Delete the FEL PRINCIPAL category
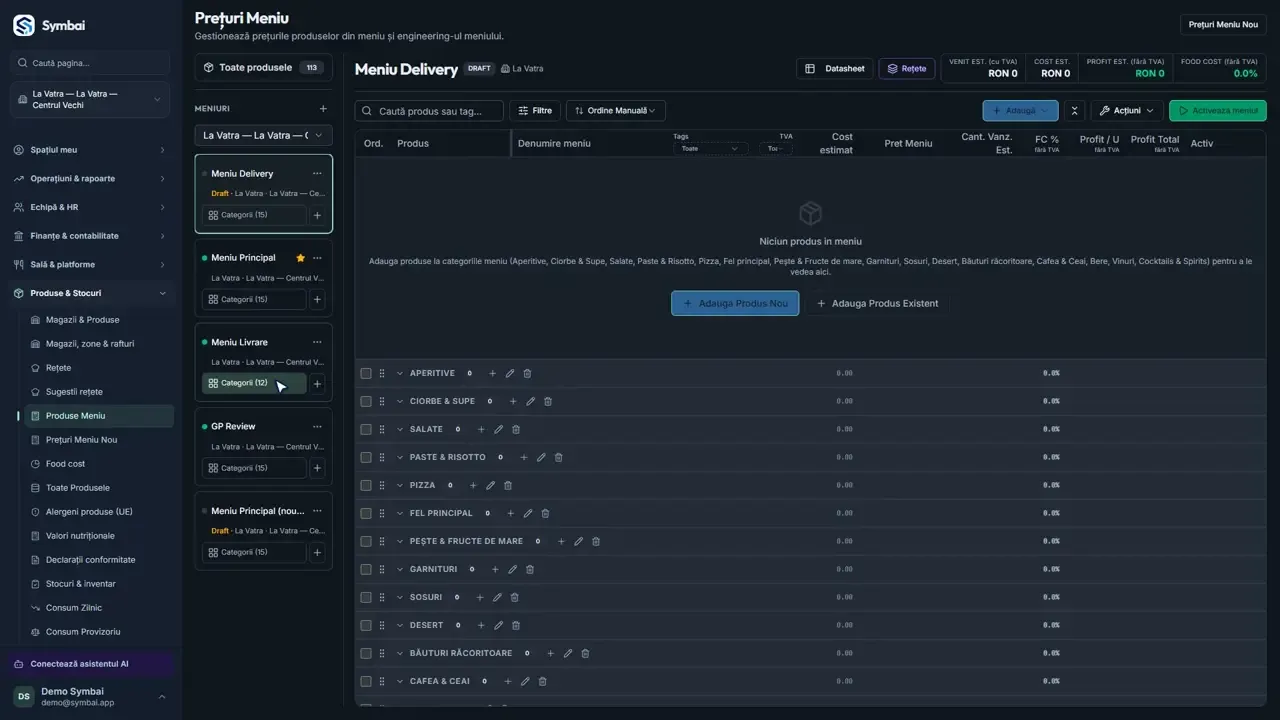1280x720 pixels. click(x=545, y=514)
